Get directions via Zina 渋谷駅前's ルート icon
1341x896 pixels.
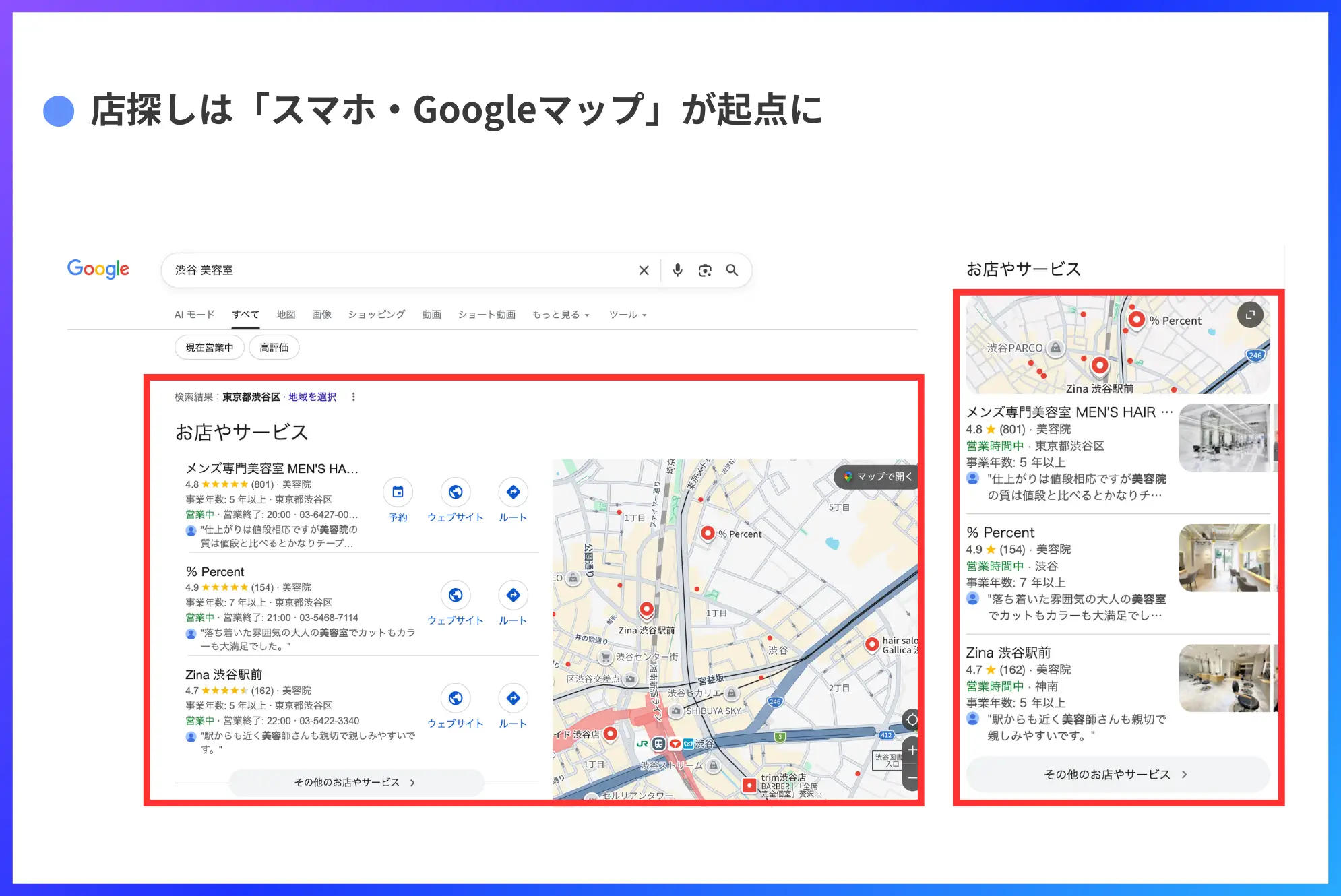[513, 699]
